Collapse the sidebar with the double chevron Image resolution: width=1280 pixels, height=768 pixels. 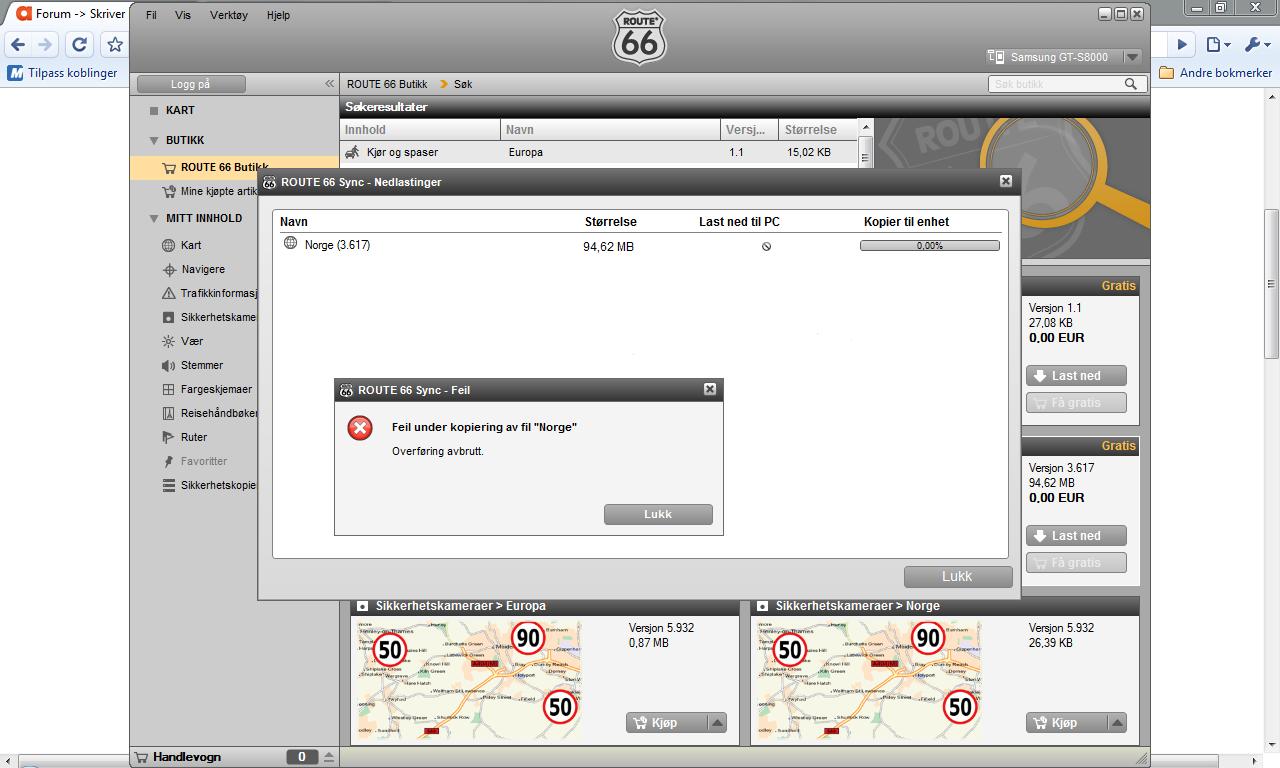tap(329, 84)
